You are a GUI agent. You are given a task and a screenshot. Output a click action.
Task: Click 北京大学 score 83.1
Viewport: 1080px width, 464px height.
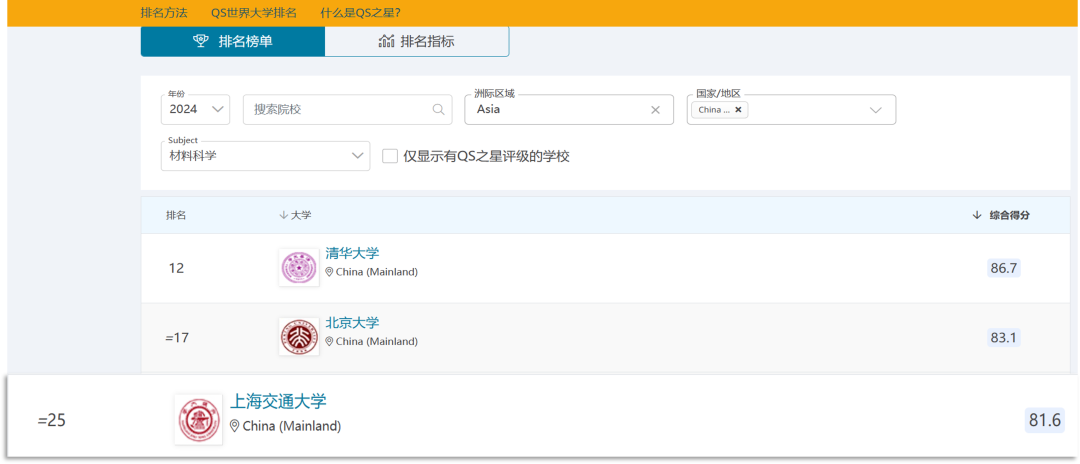click(1004, 337)
